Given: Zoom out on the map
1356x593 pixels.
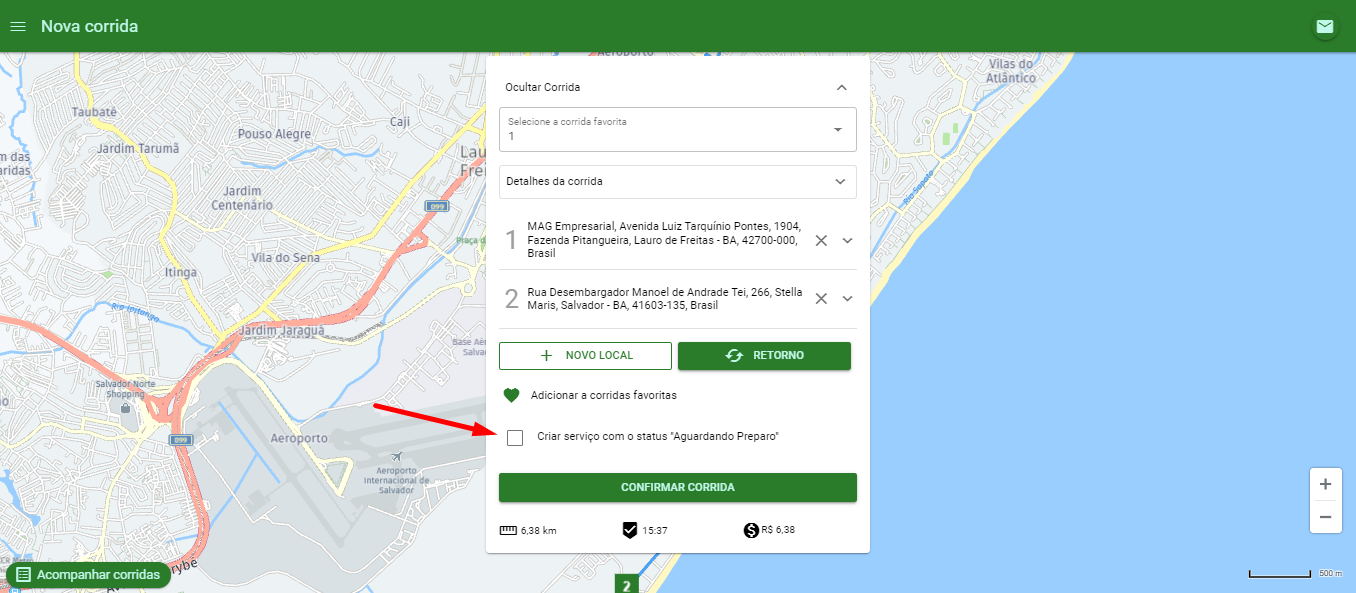Looking at the screenshot, I should (1325, 517).
